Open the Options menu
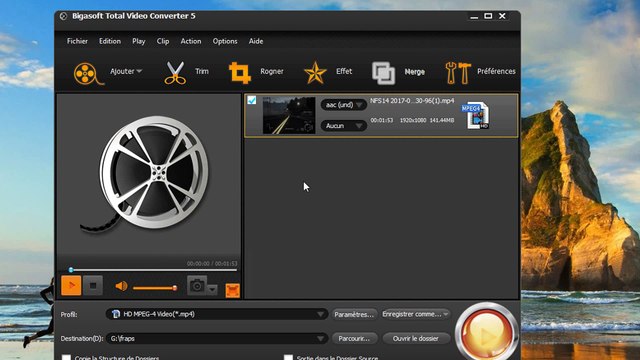This screenshot has width=640, height=360. (225, 41)
